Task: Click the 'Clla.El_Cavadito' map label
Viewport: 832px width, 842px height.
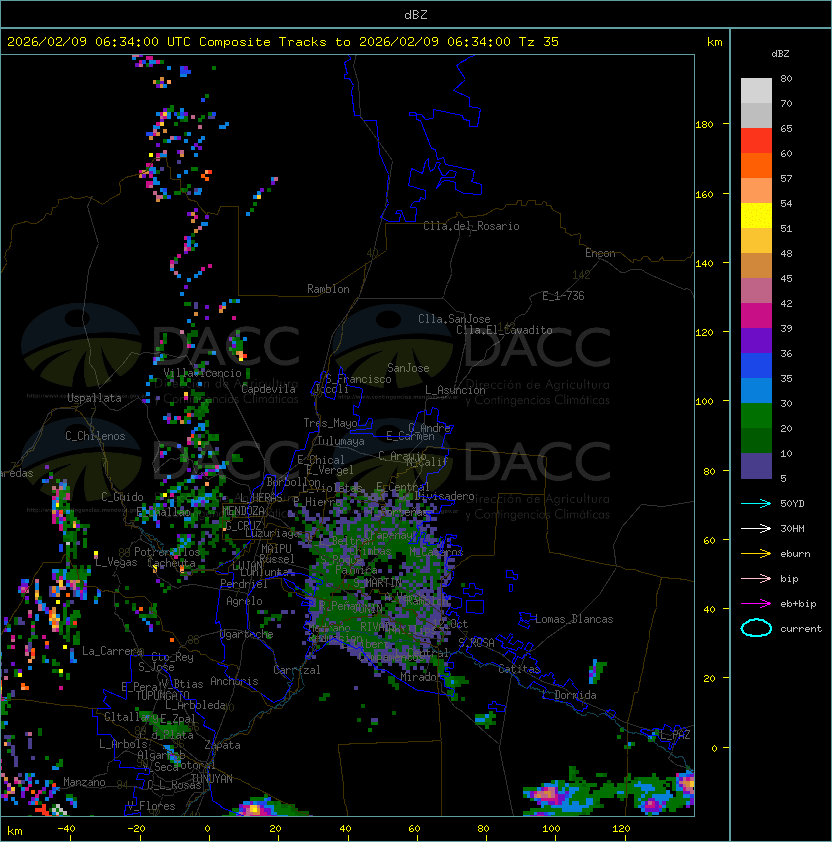Action: coord(504,330)
